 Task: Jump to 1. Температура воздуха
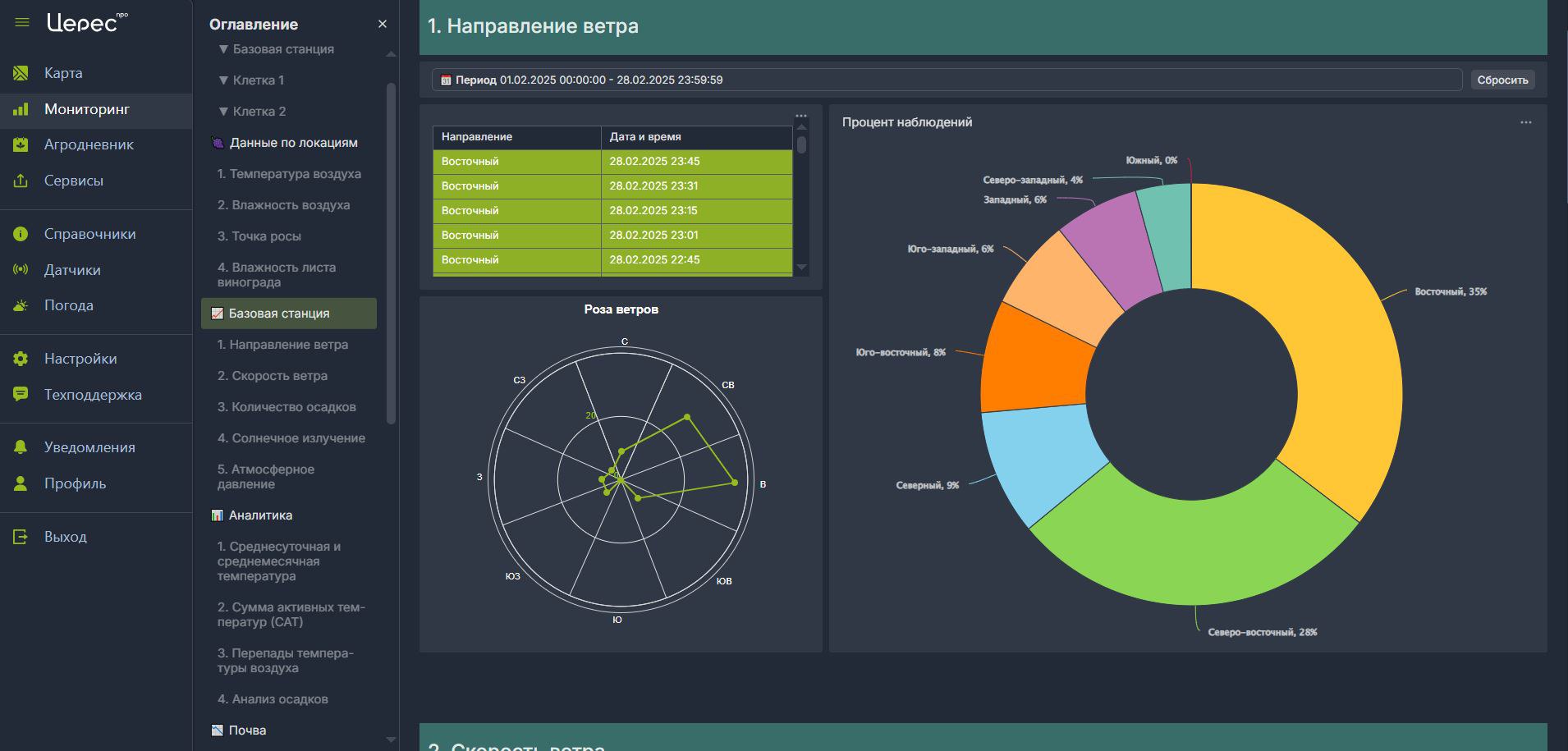pos(289,174)
